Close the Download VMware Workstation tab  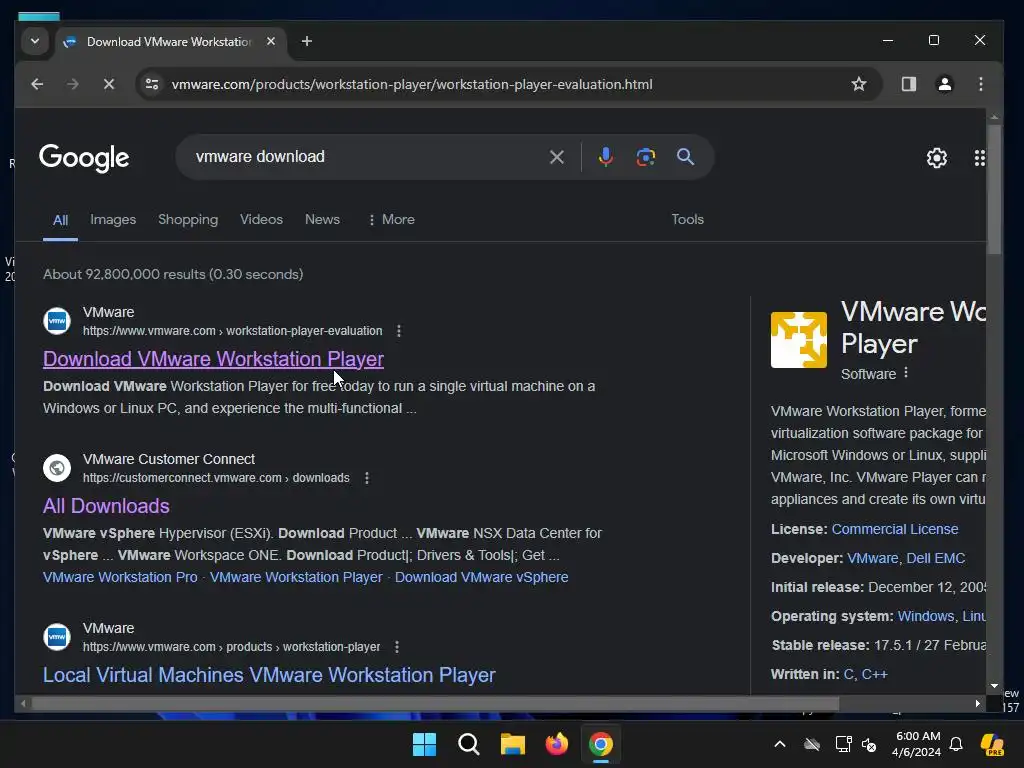click(x=271, y=41)
